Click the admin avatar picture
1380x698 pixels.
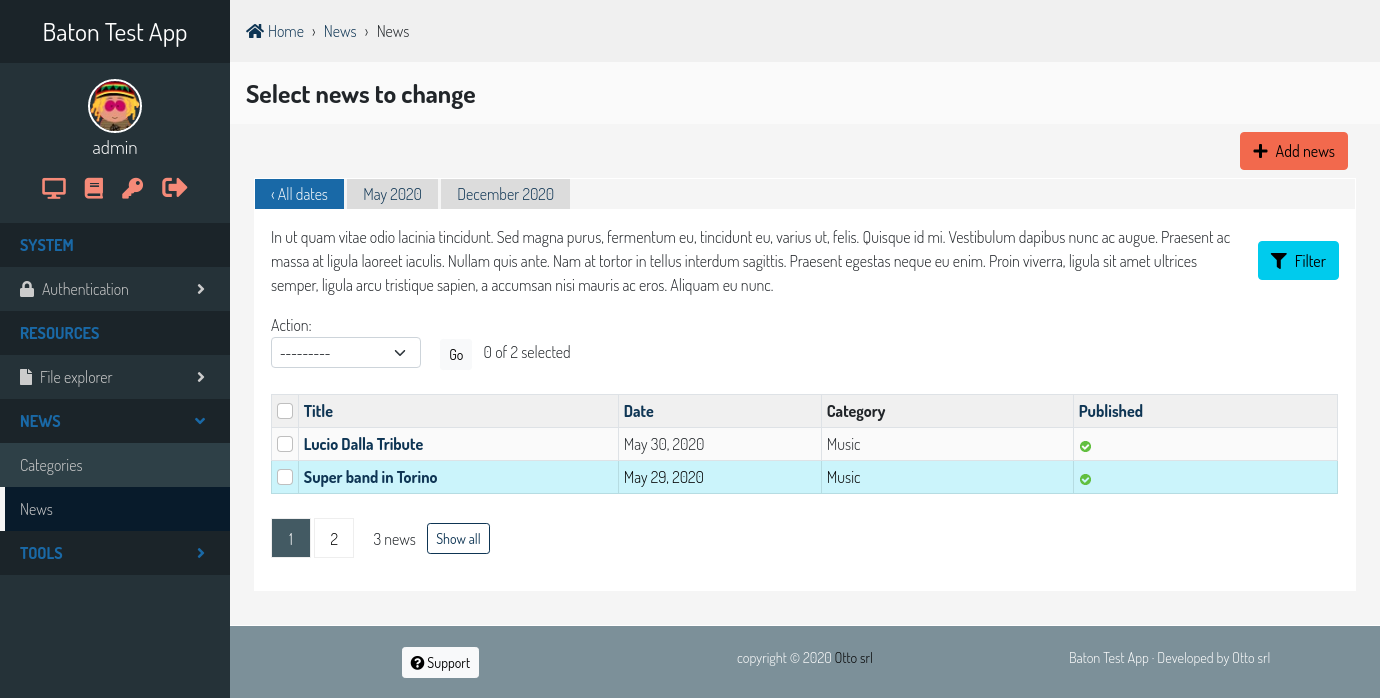(115, 106)
